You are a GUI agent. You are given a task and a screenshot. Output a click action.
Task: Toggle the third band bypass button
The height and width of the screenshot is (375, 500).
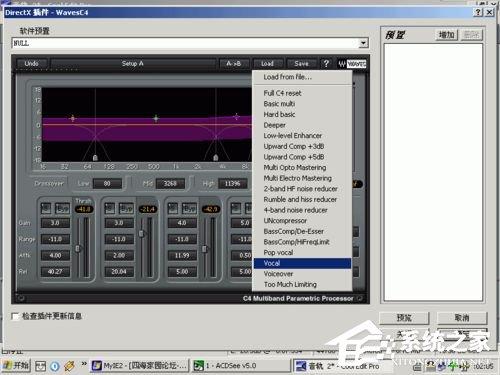click(189, 208)
